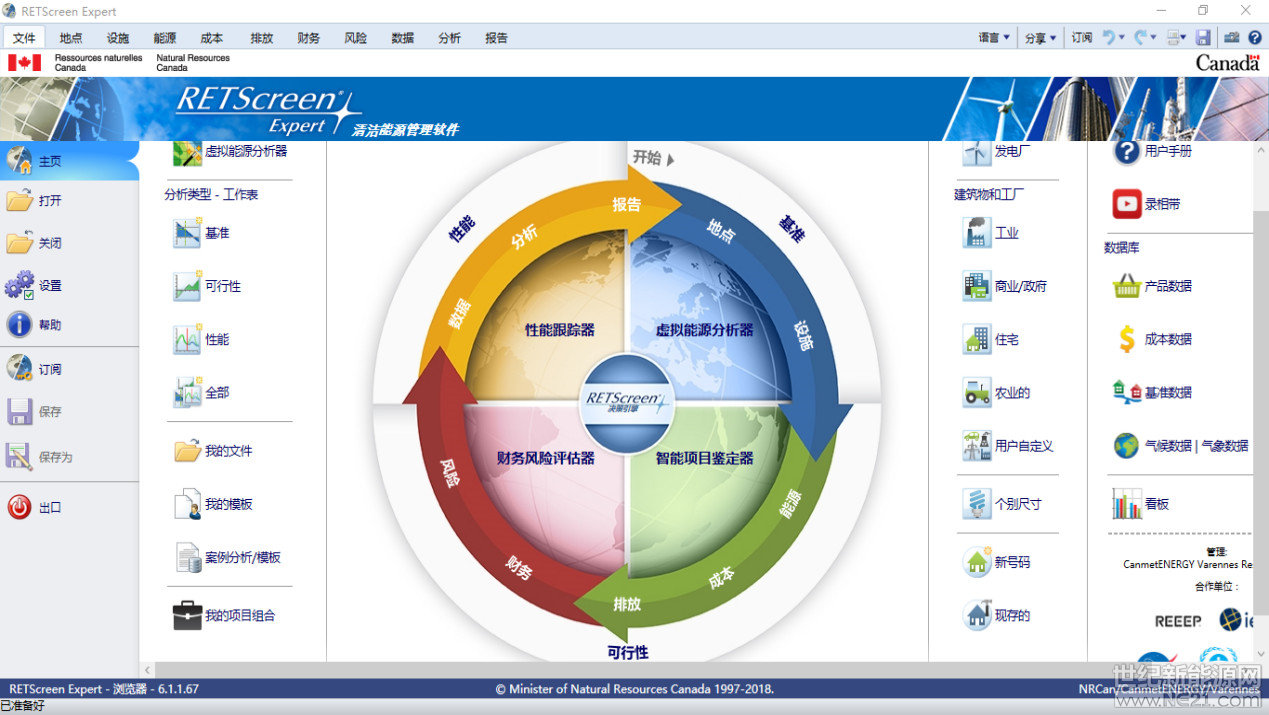Open the 风险 tab in the menu bar
Viewport: 1269px width, 715px height.
356,38
